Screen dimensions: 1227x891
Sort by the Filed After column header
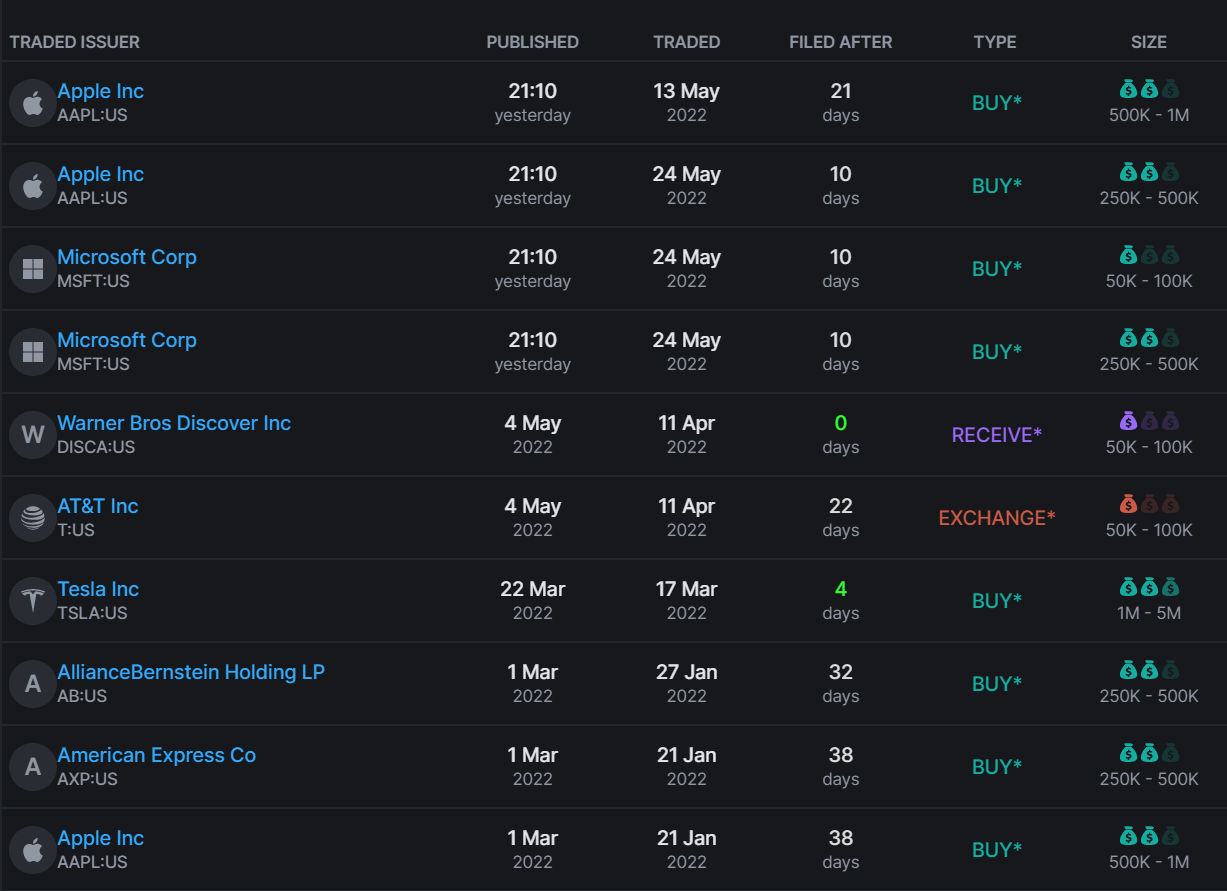point(840,42)
